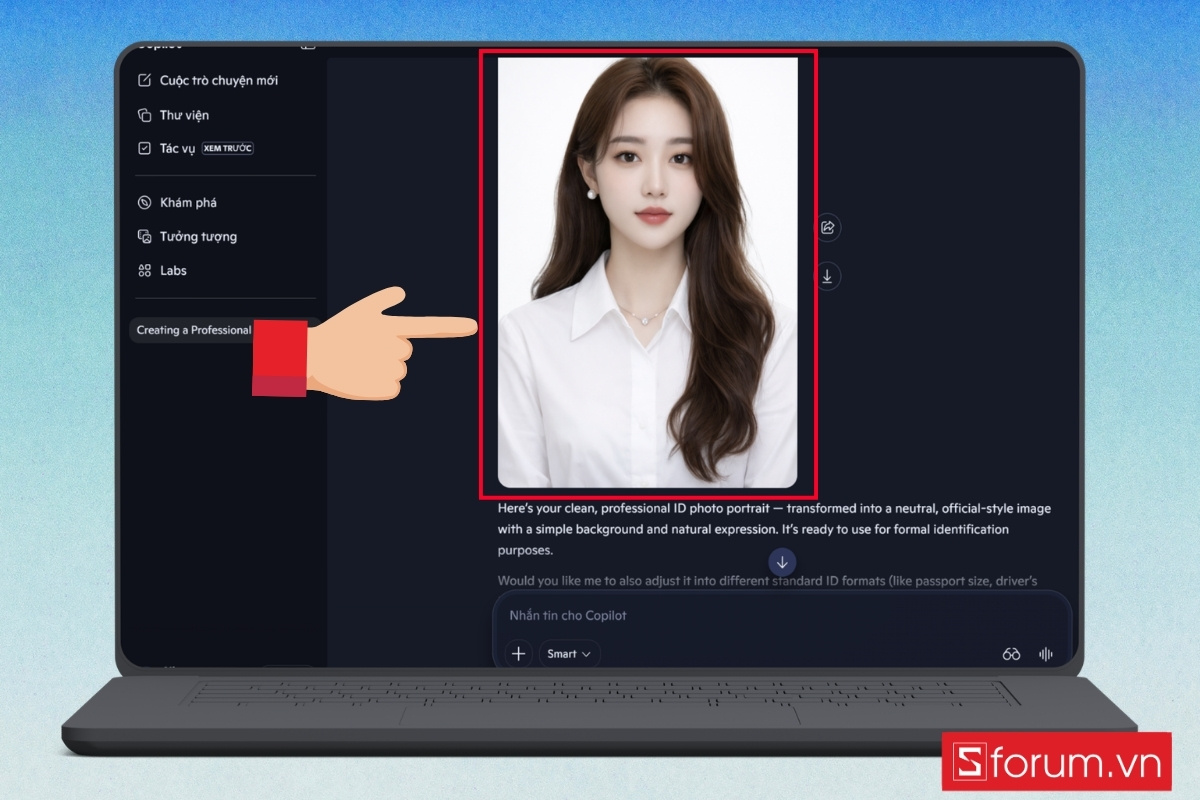Open 'Creating a Professional' conversation
The width and height of the screenshot is (1200, 800).
click(194, 330)
